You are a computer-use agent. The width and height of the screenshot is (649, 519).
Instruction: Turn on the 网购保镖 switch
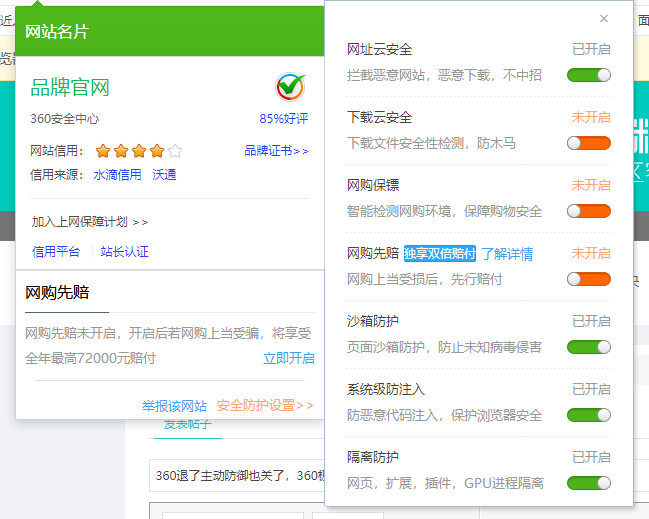(589, 211)
